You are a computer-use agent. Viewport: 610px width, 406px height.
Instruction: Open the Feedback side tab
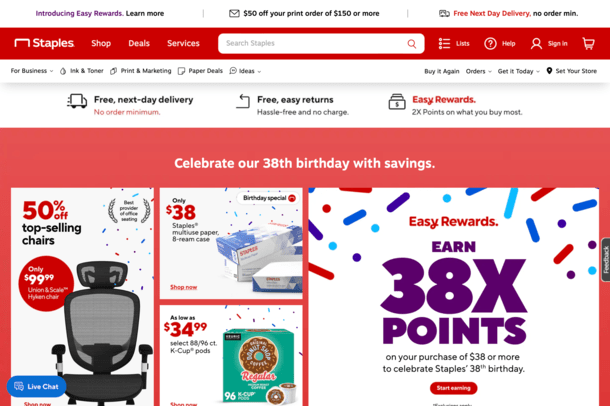pos(605,259)
